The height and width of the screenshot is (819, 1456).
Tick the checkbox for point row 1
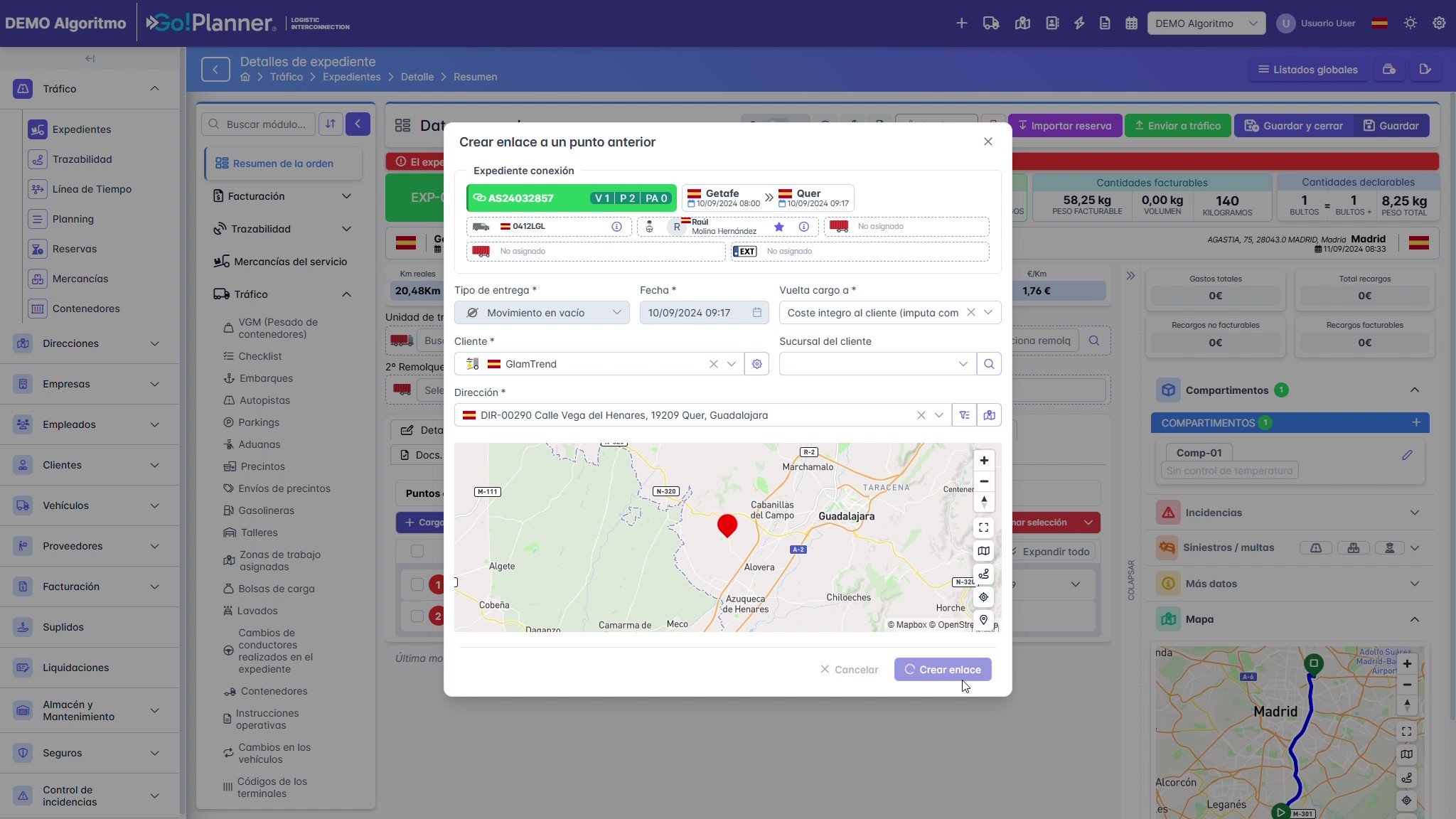tap(417, 584)
